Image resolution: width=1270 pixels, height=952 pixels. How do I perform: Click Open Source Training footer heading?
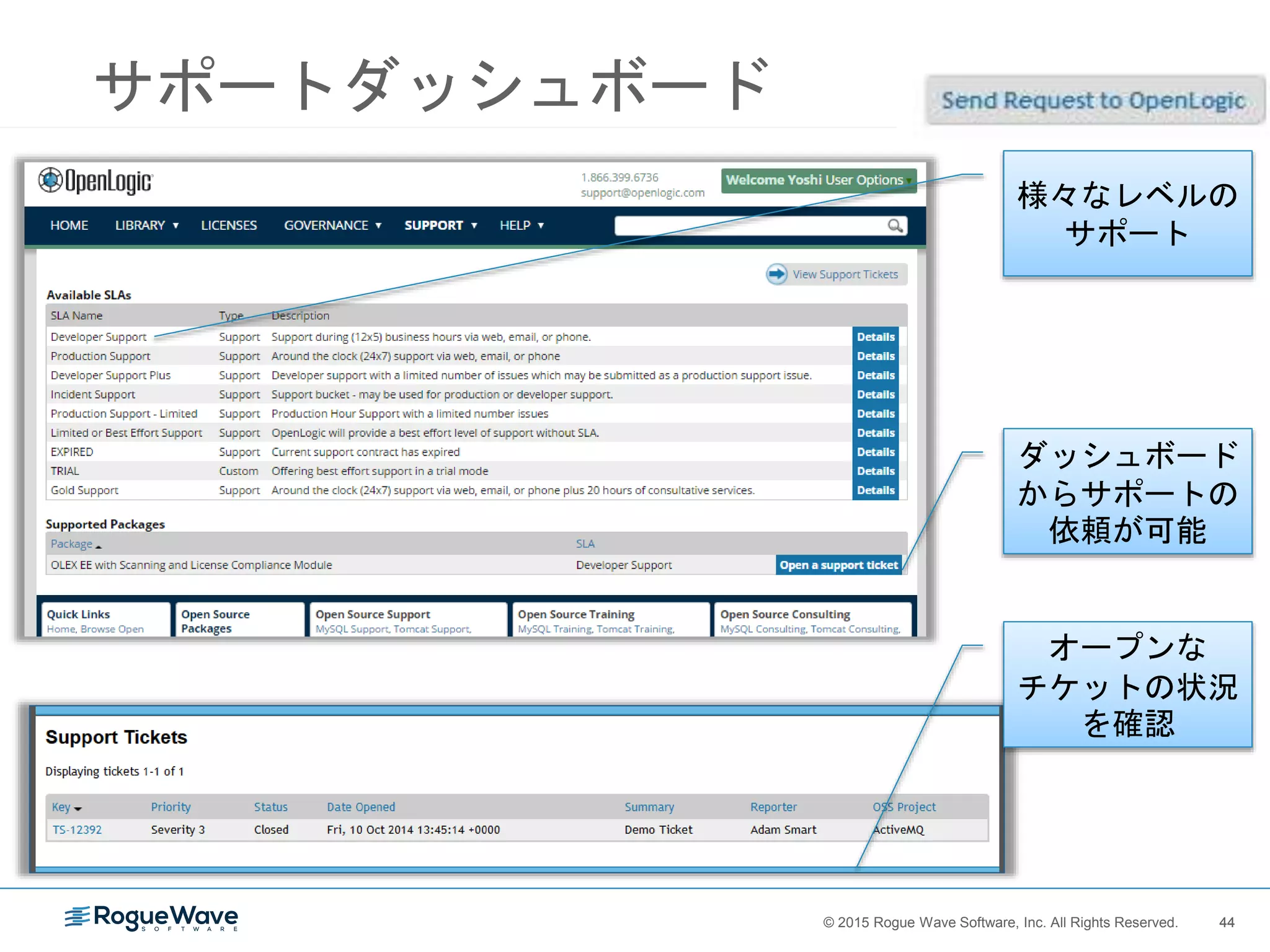pos(576,614)
